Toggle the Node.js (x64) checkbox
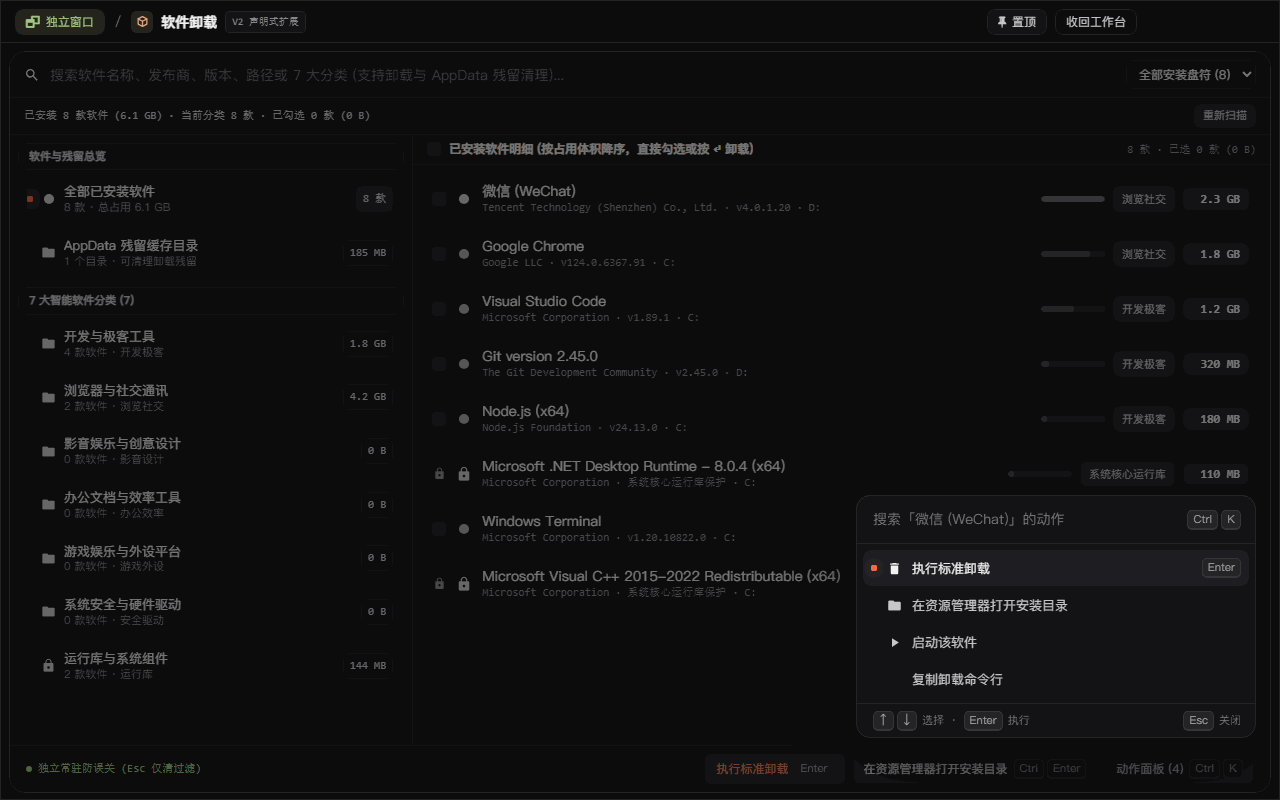1280x800 pixels. coord(439,419)
